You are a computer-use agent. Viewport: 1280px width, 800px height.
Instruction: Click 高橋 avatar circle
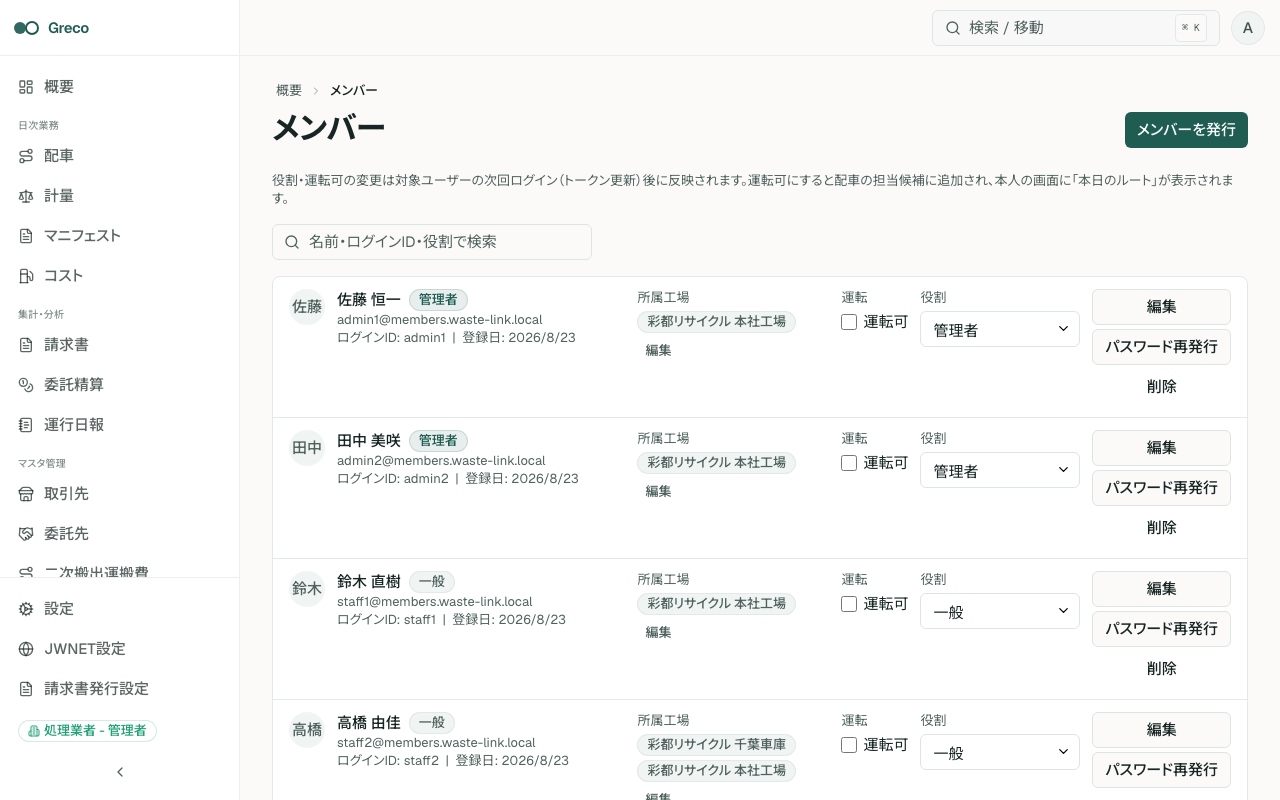307,730
